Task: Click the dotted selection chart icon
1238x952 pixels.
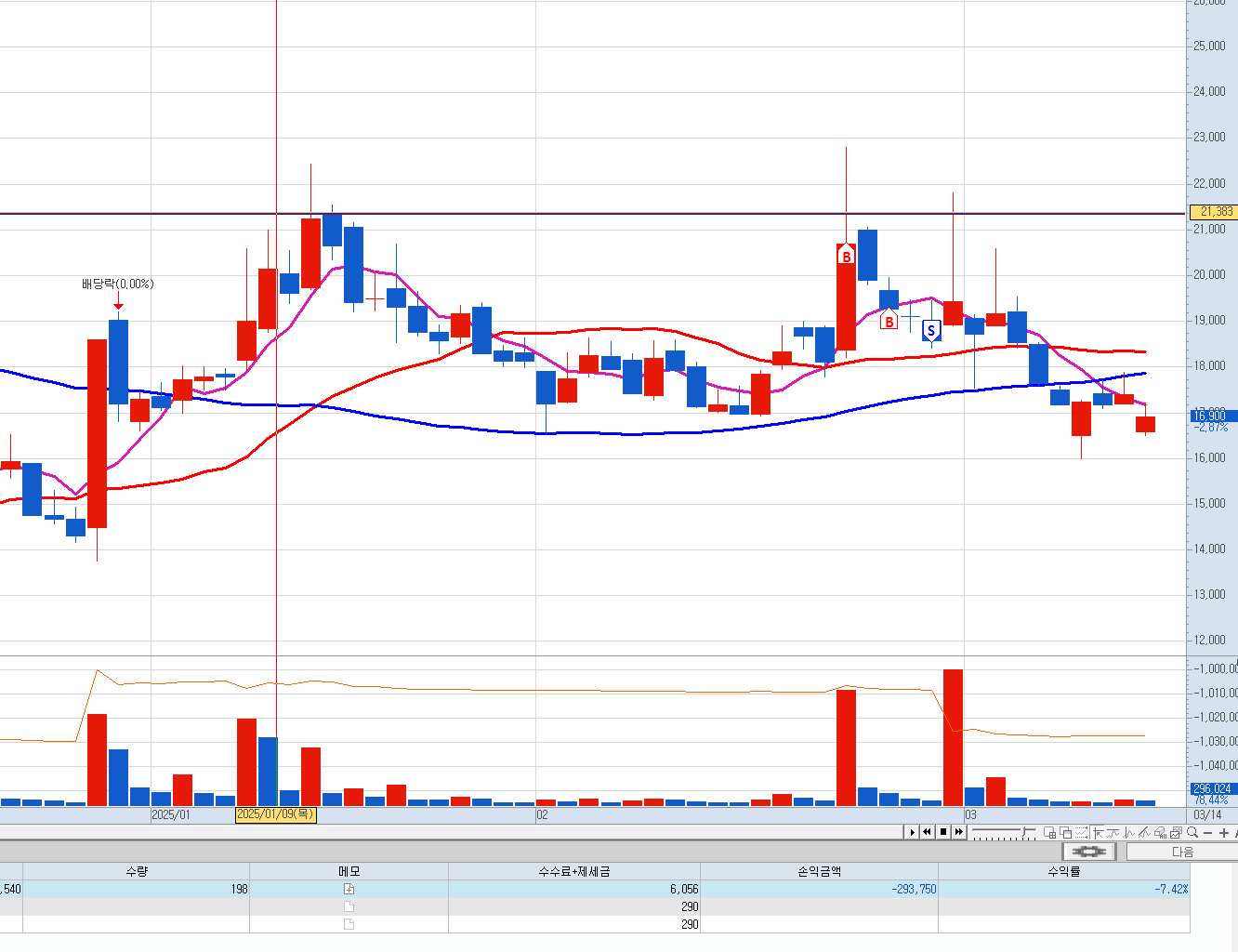Action: click(1081, 832)
